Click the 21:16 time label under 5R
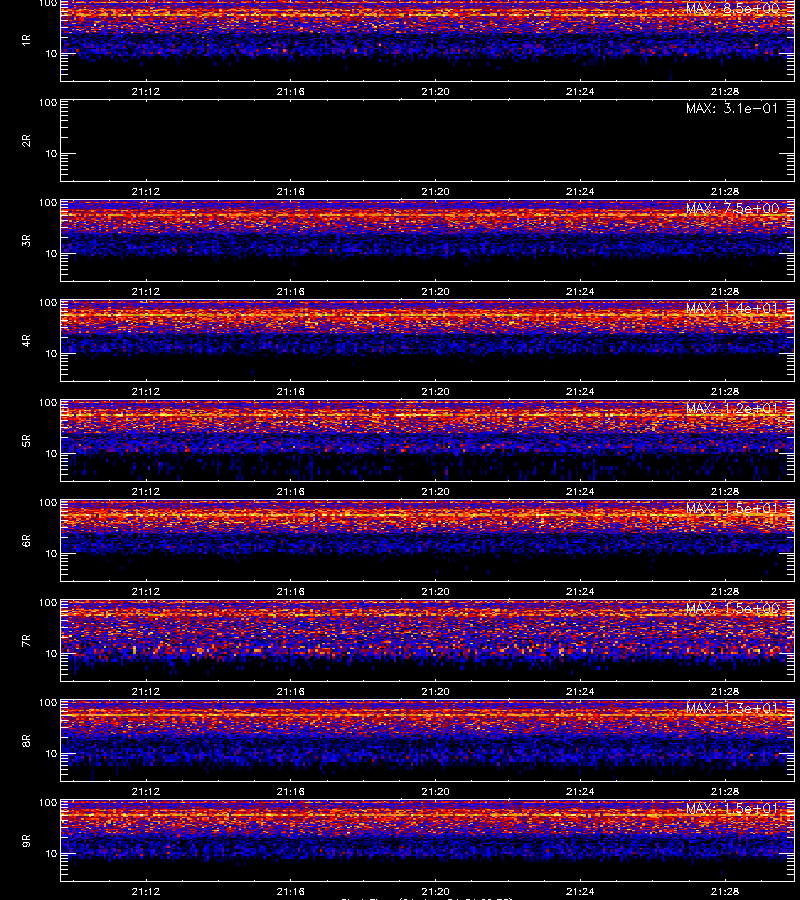This screenshot has width=800, height=900. click(x=290, y=492)
